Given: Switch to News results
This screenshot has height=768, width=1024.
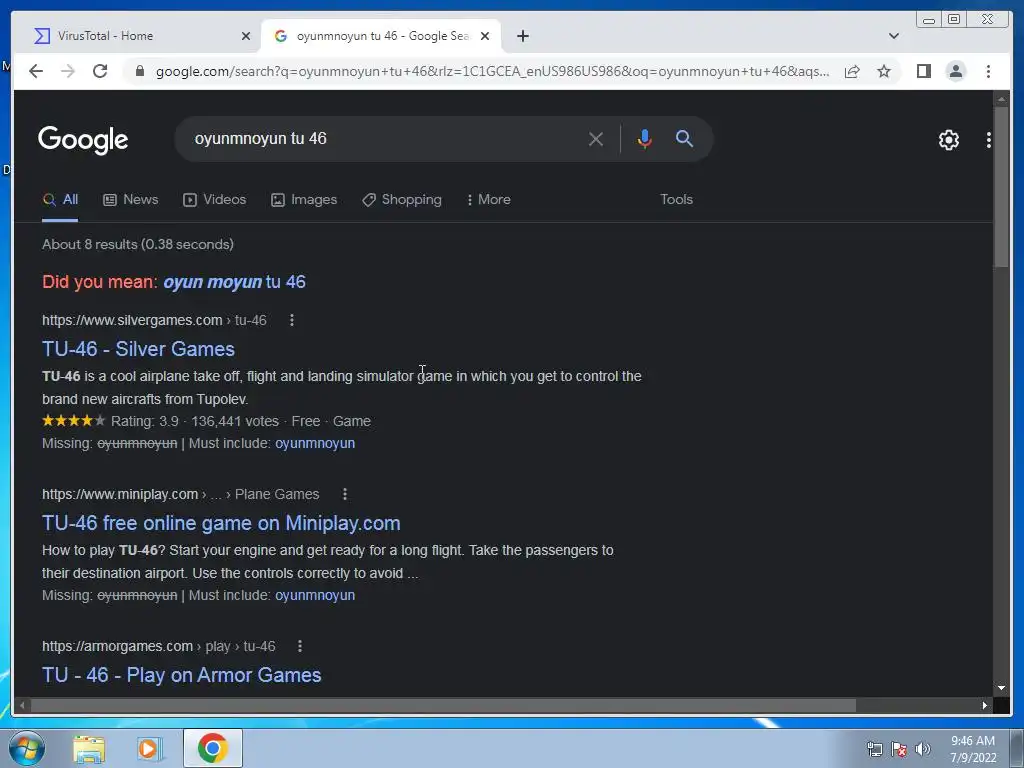Looking at the screenshot, I should click(x=131, y=200).
